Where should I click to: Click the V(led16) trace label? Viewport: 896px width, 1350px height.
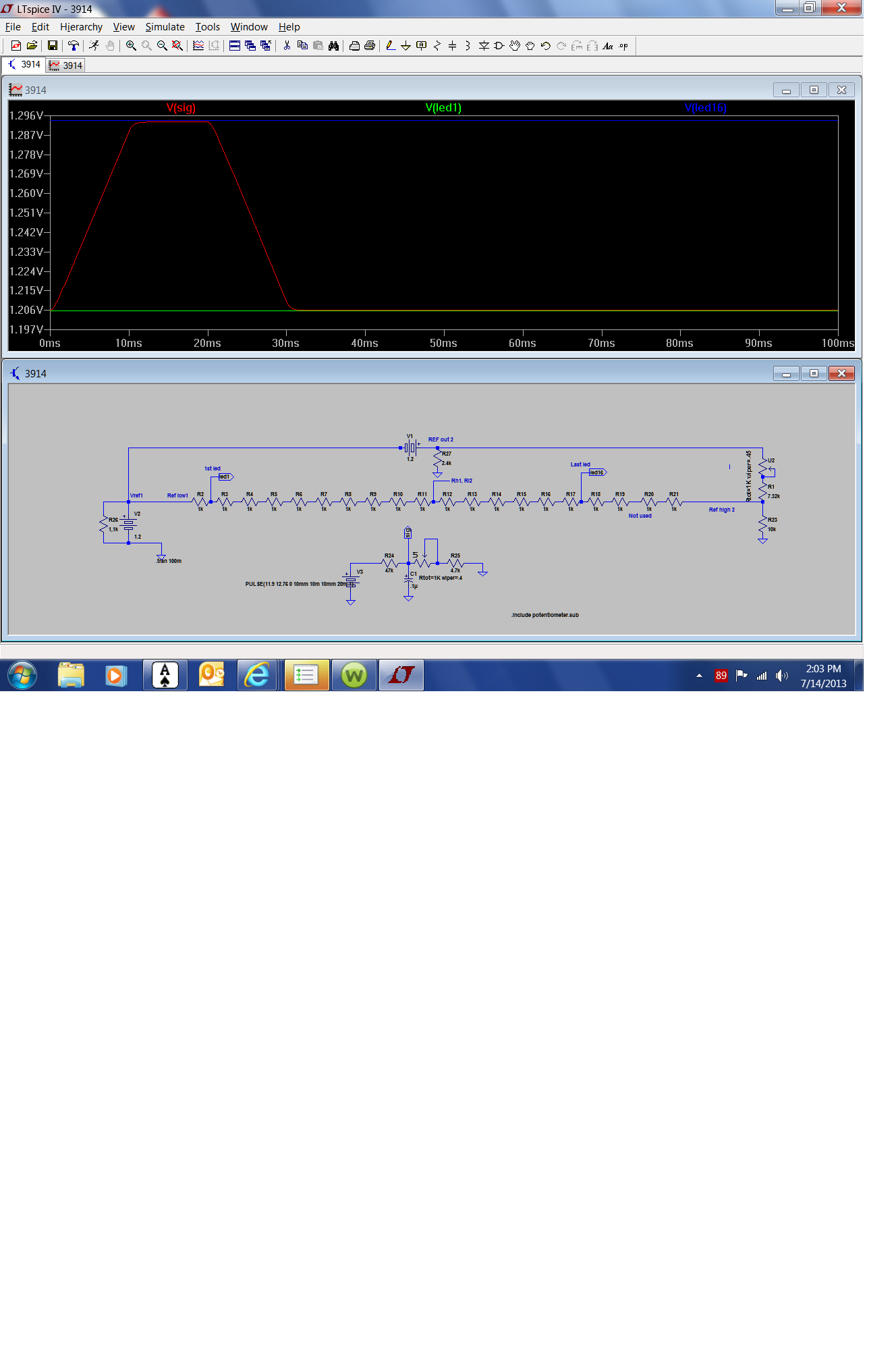(x=705, y=108)
